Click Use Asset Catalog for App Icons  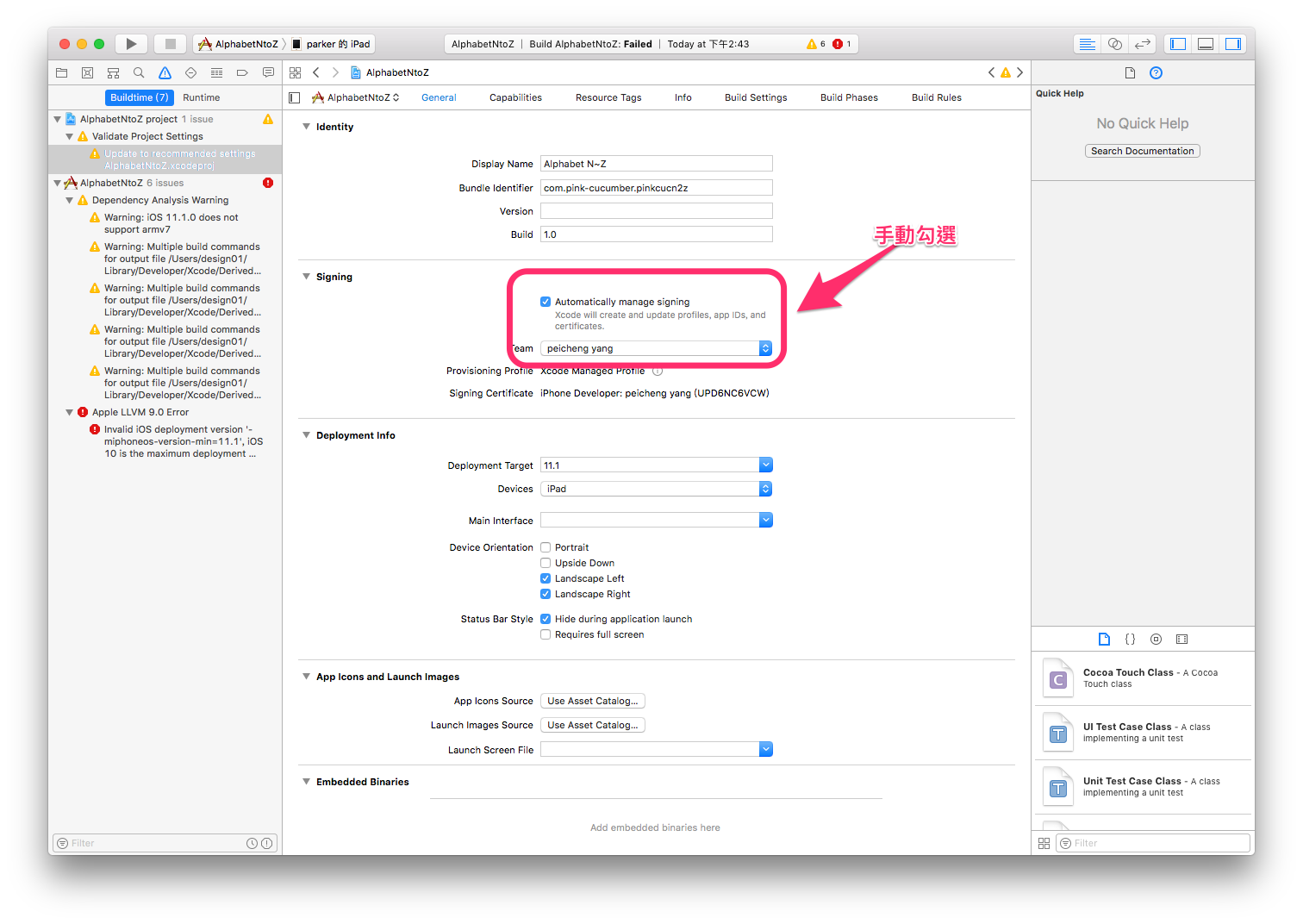[x=592, y=701]
